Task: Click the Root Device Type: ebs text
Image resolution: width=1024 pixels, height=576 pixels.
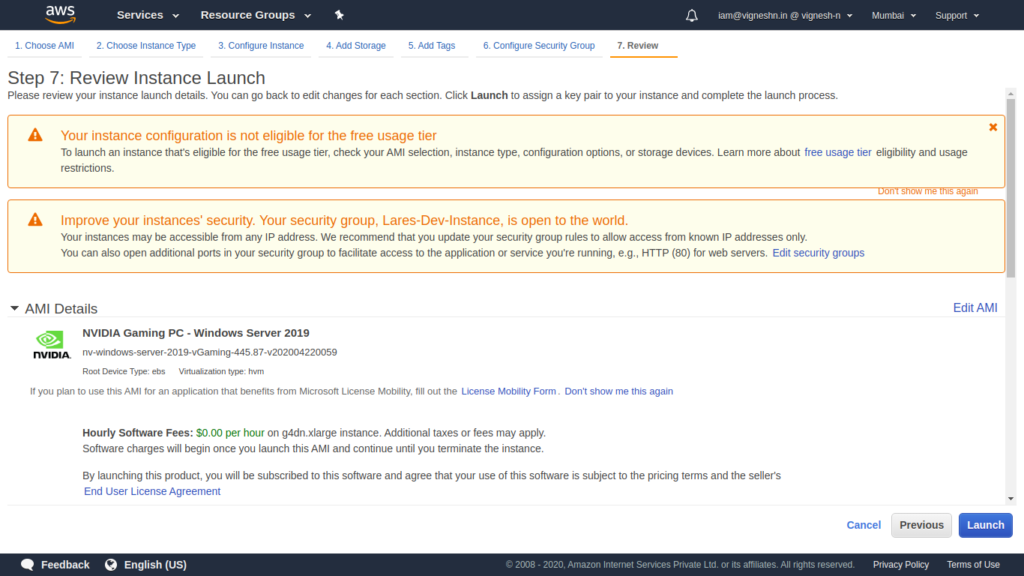Action: [123, 372]
